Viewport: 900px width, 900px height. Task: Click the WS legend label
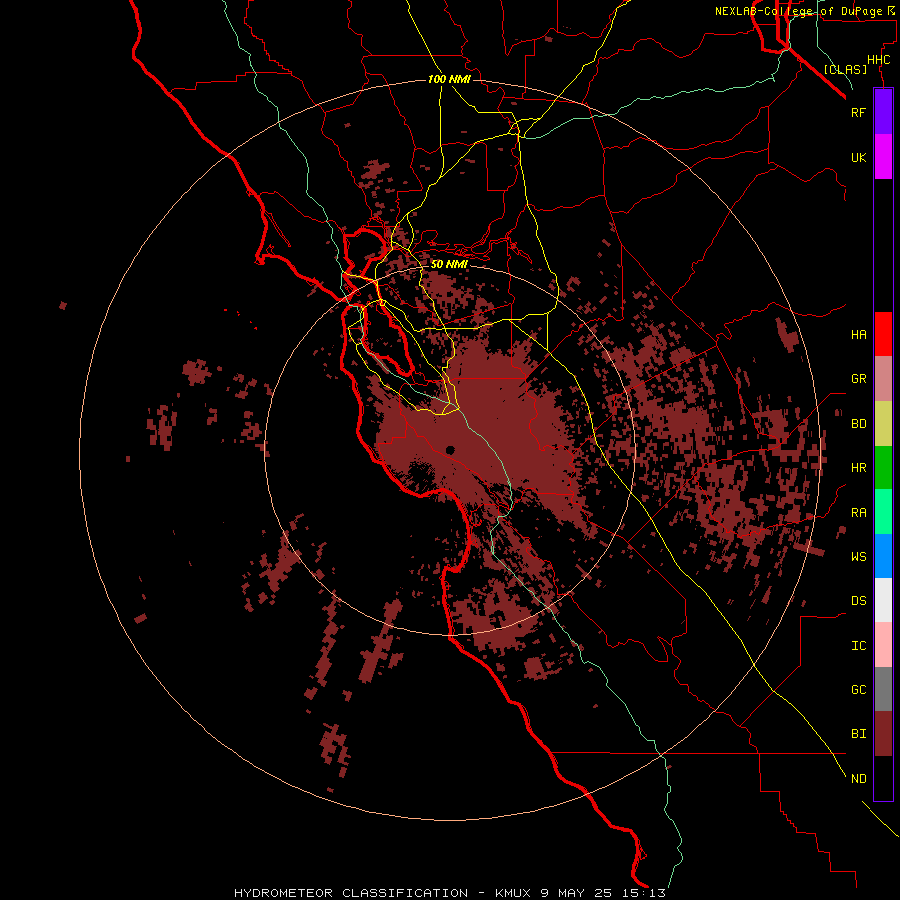pos(858,556)
